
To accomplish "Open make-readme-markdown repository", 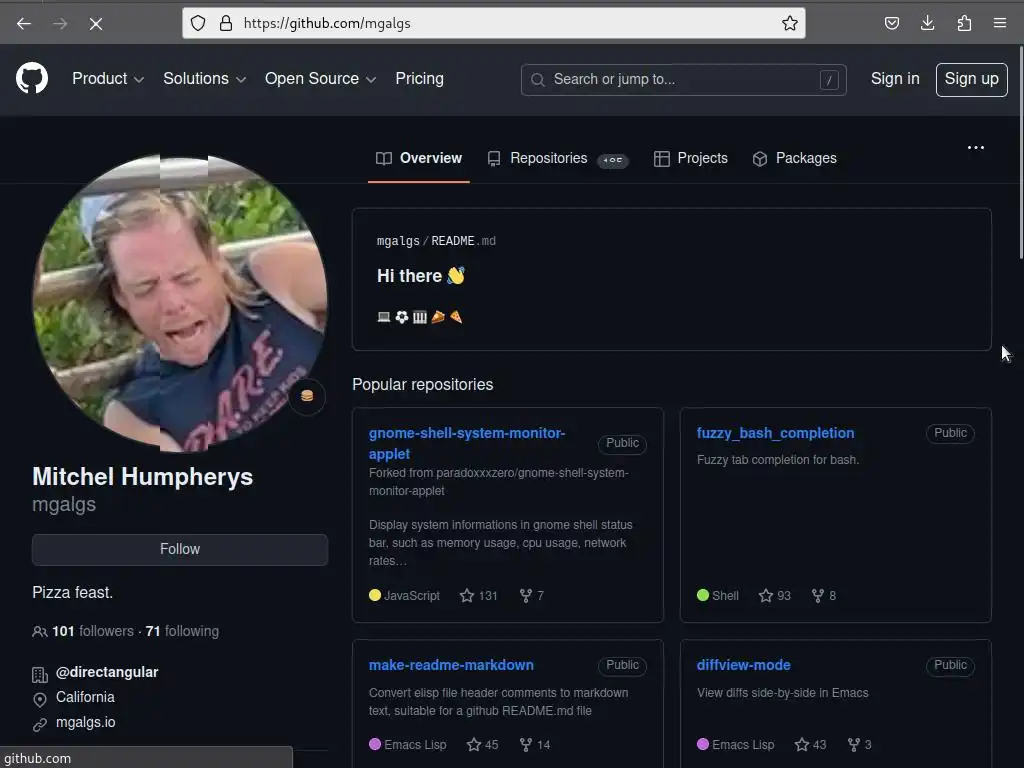I will (451, 665).
